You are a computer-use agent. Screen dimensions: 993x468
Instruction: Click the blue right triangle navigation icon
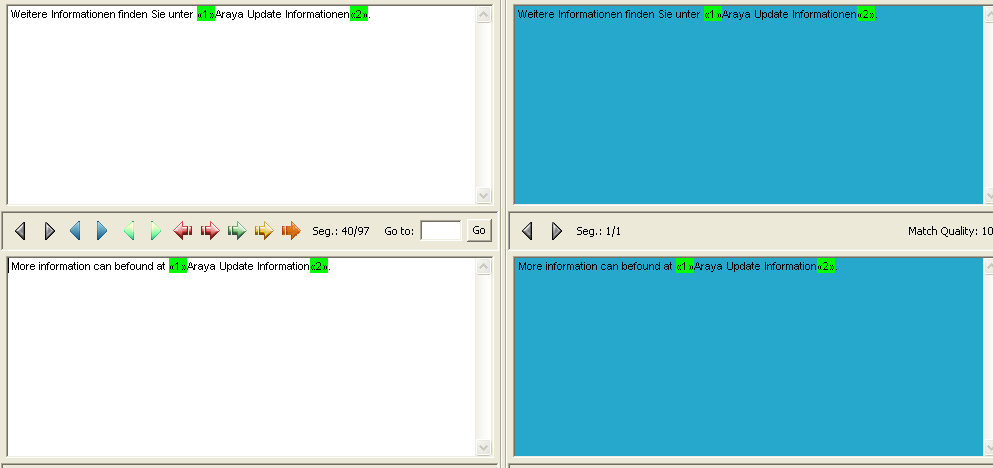pyautogui.click(x=102, y=231)
